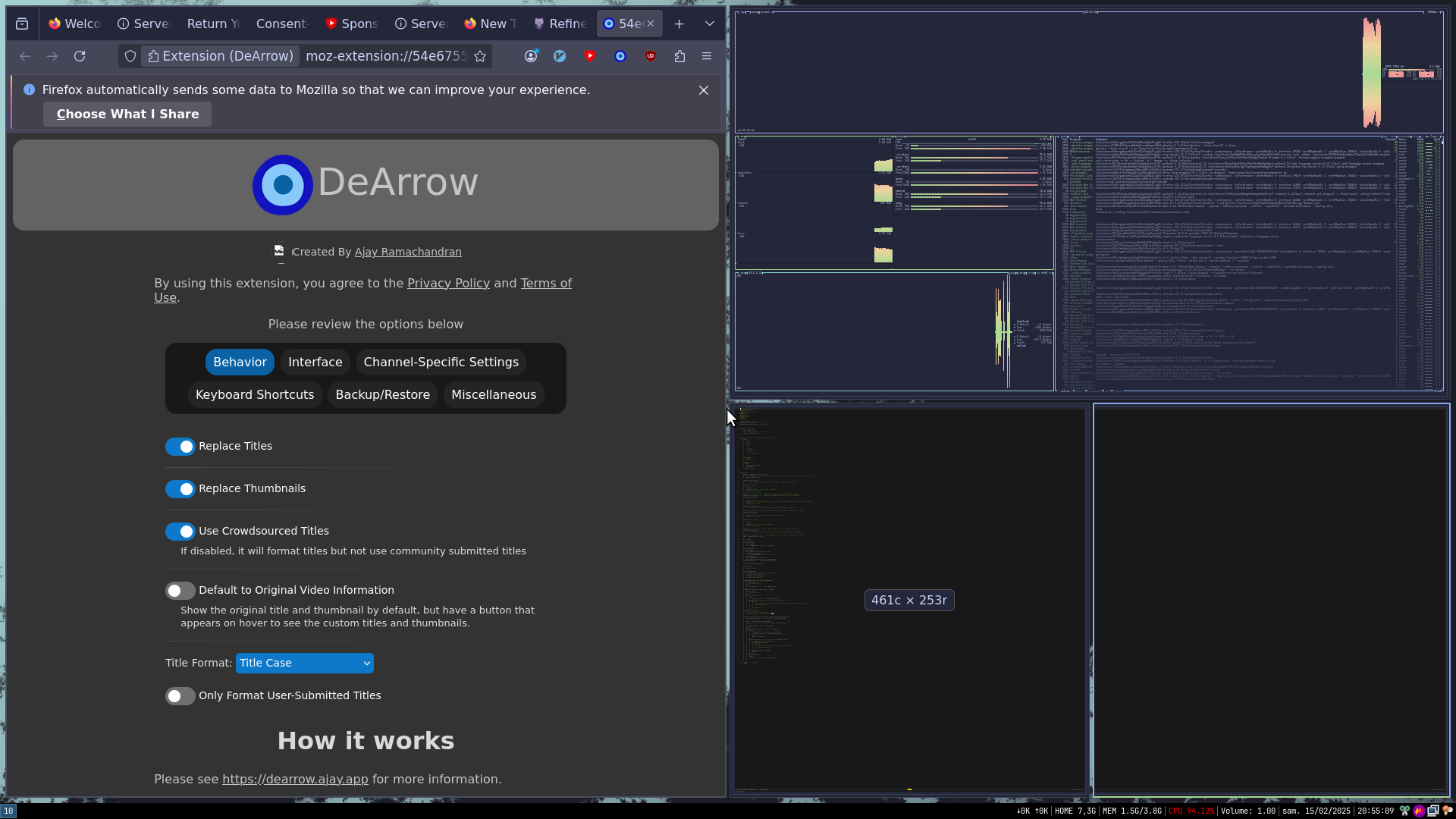Enable Default to Original Video Information switch
1456x819 pixels.
click(x=180, y=591)
